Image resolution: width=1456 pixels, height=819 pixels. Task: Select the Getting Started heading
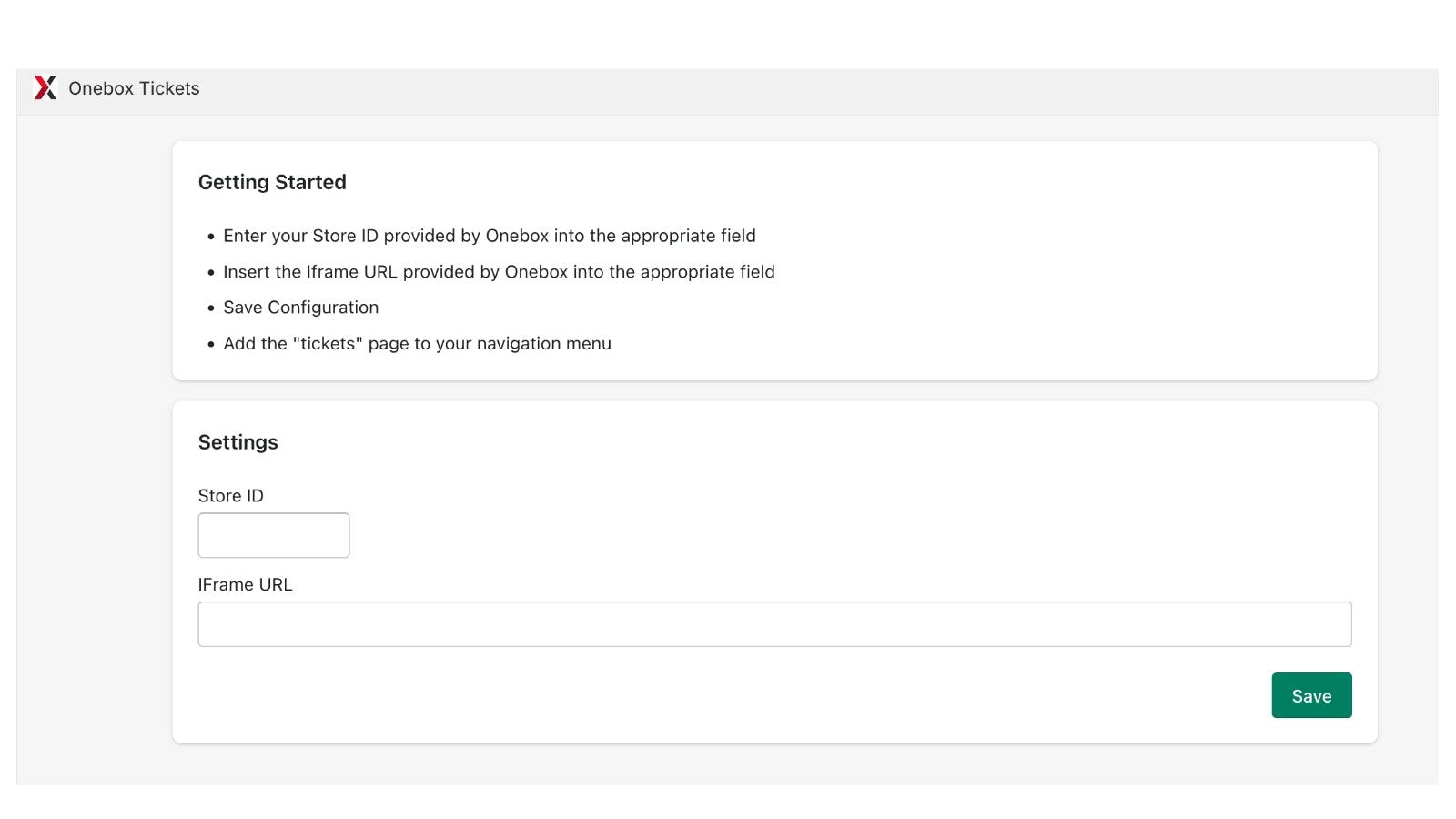coord(272,182)
